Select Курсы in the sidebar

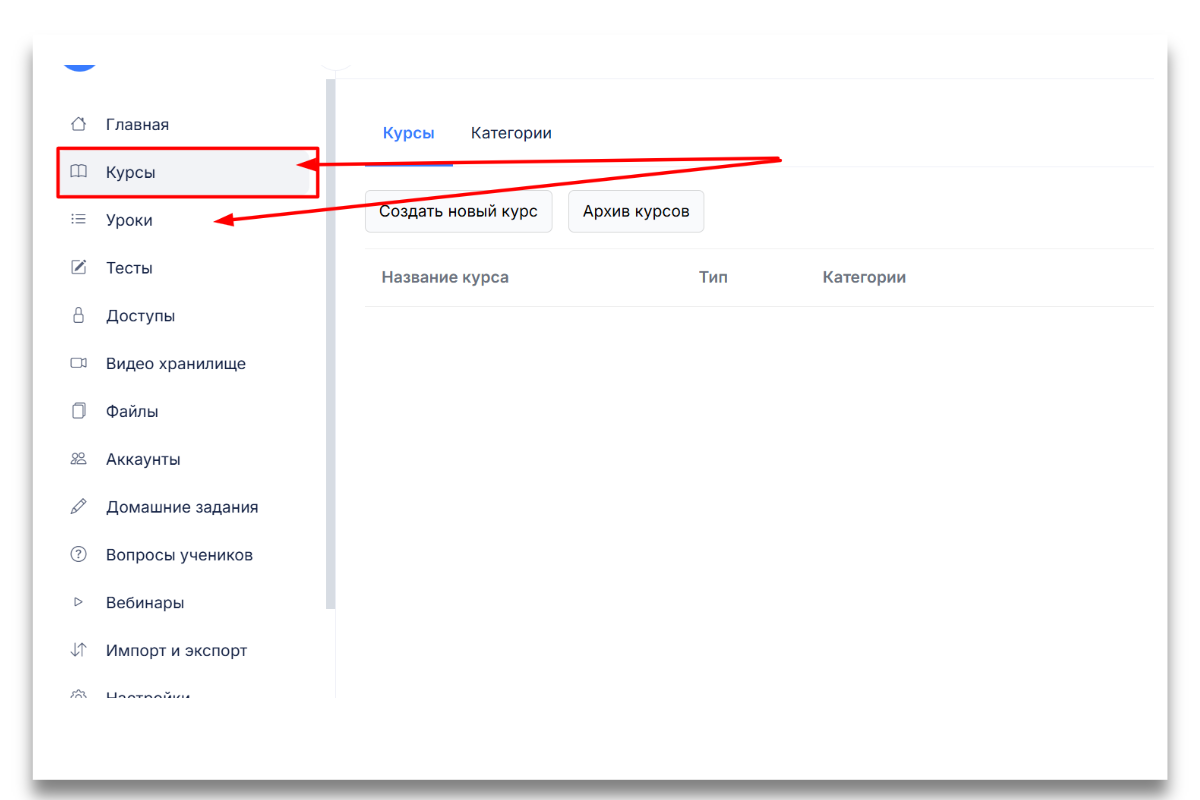tap(131, 173)
